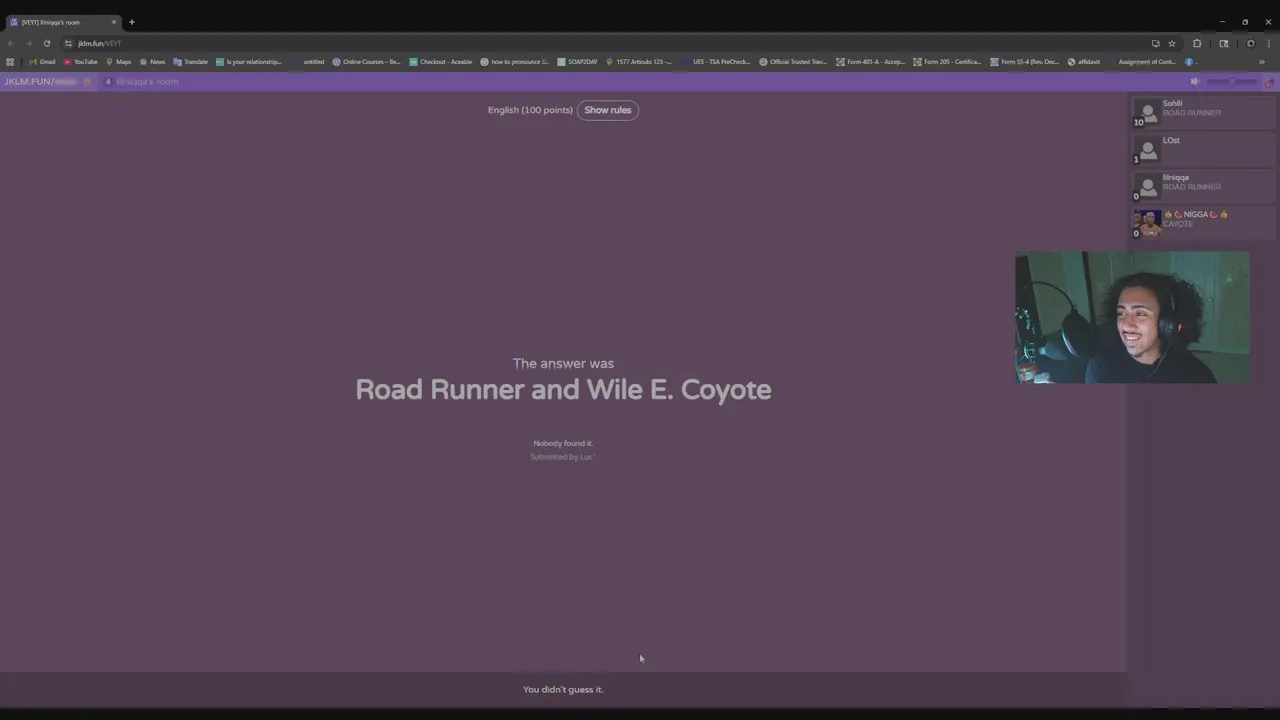Select player Sohlil in scoreboard
The width and height of the screenshot is (1280, 720).
click(1203, 112)
